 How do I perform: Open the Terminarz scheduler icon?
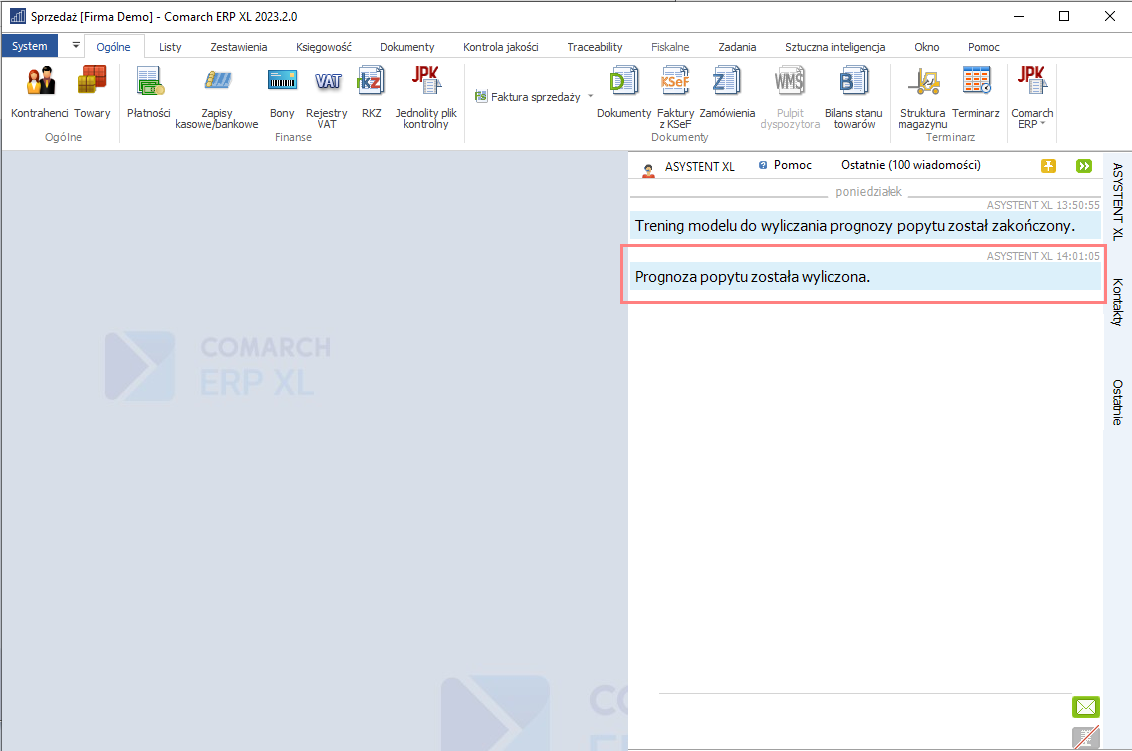976,92
